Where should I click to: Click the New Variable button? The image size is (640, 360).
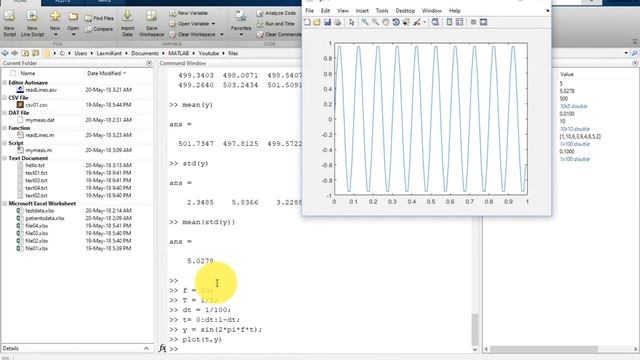click(x=189, y=13)
